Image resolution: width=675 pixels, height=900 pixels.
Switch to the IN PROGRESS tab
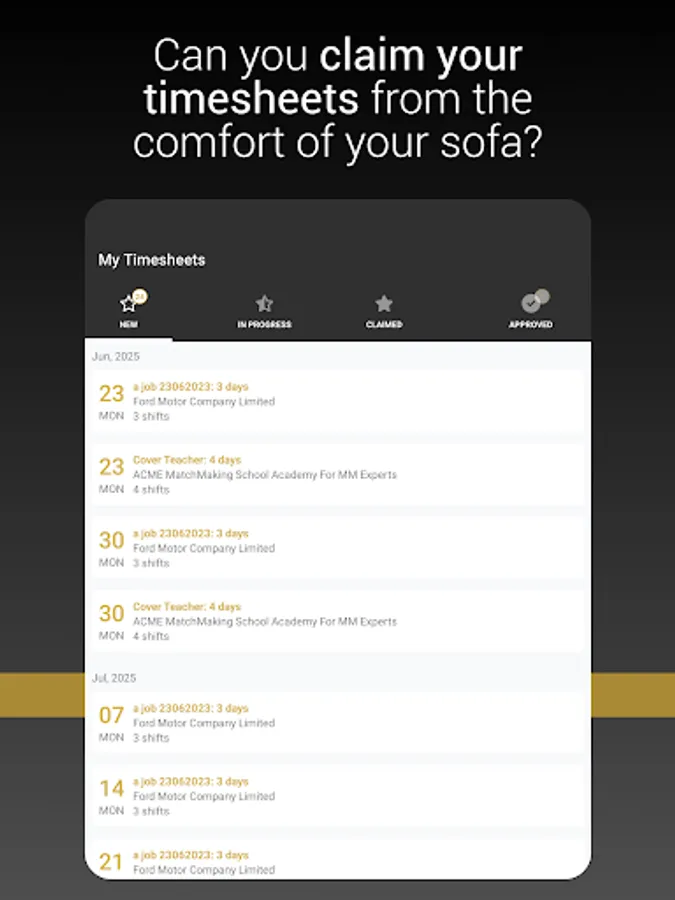264,310
